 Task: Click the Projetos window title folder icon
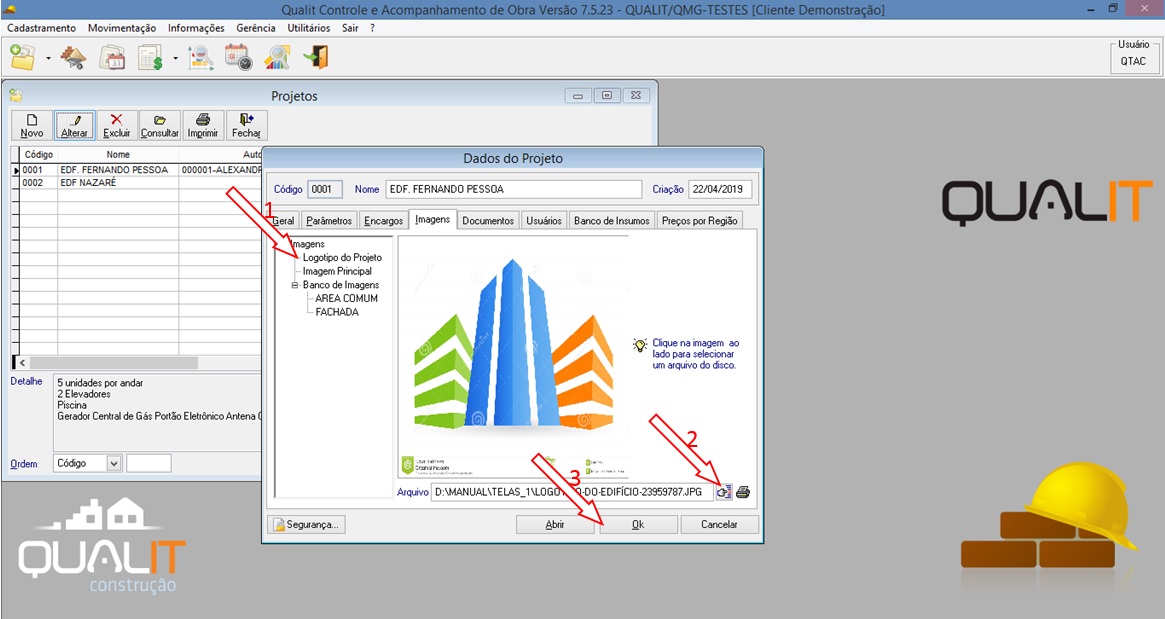click(16, 96)
